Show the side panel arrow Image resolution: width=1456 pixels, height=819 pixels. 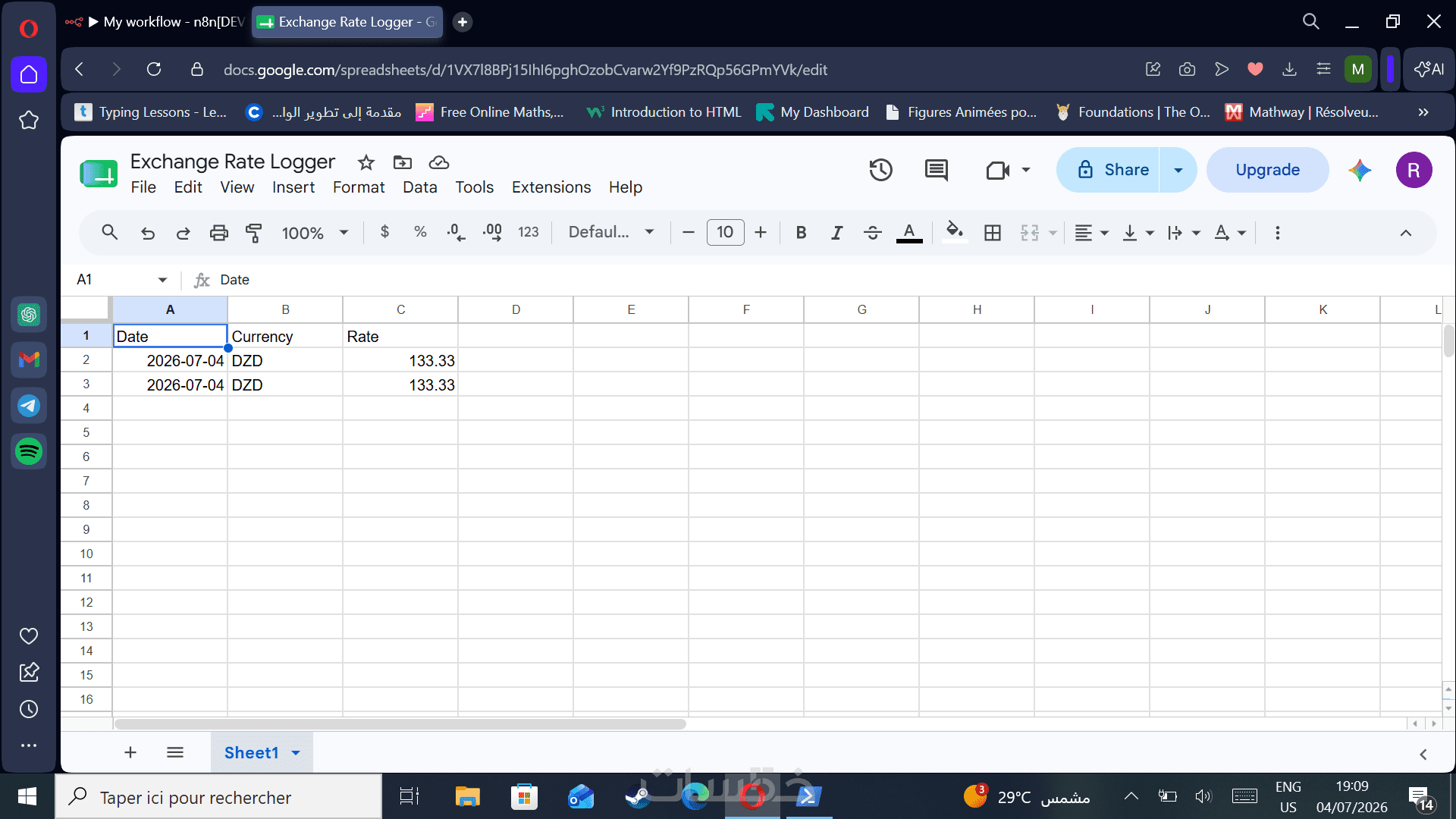point(1423,754)
